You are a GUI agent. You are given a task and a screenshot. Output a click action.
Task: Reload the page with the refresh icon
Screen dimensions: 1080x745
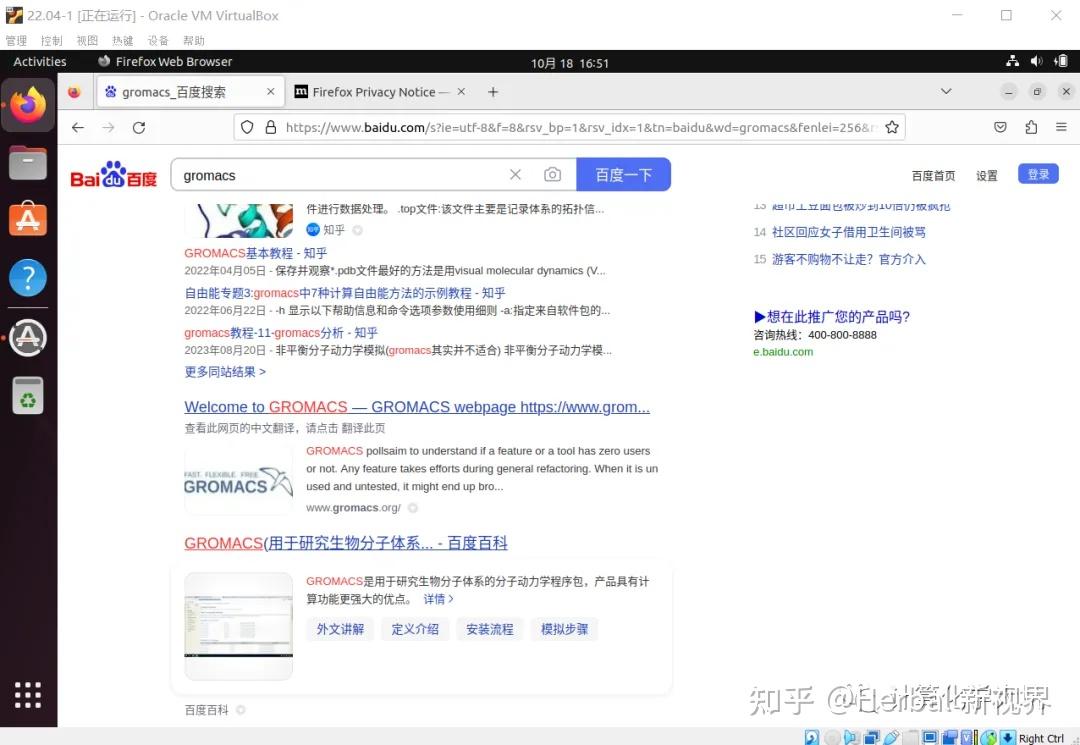[139, 127]
